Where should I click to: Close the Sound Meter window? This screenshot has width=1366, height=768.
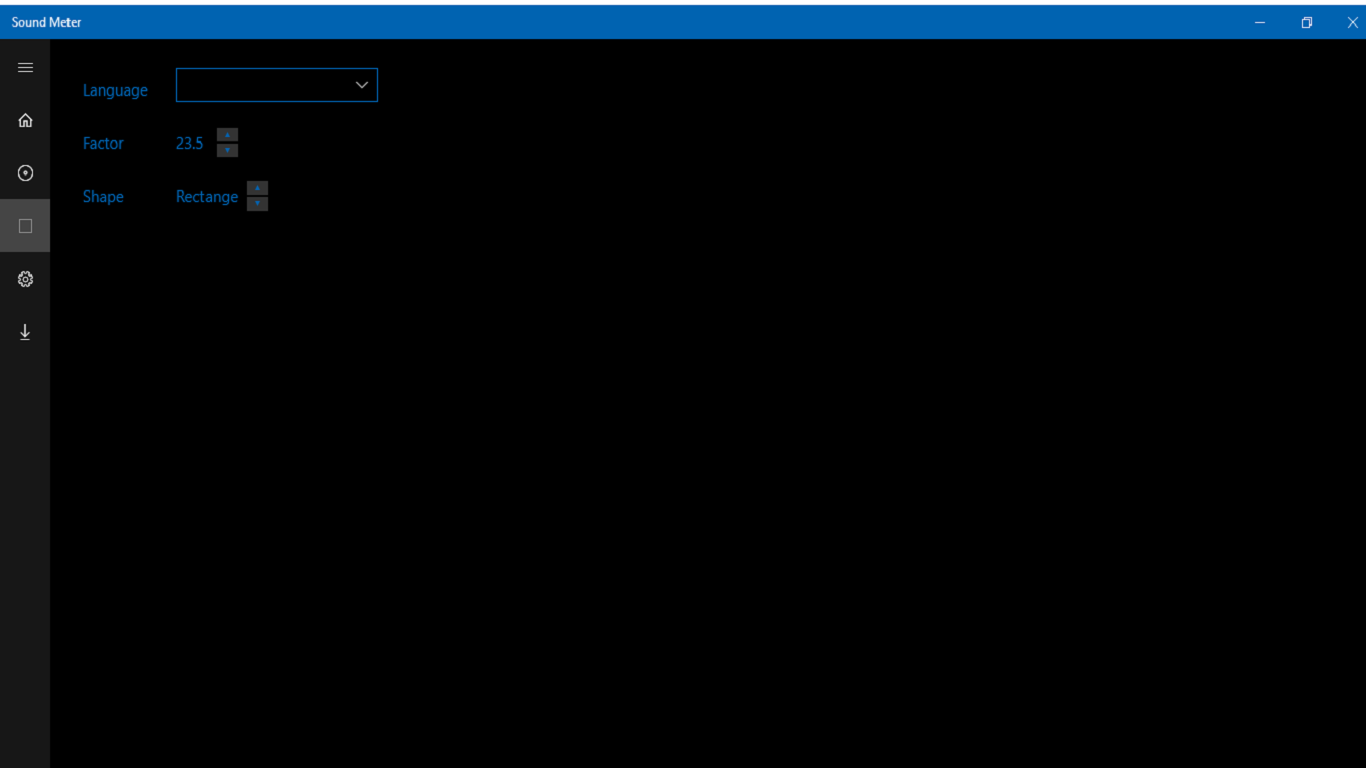pyautogui.click(x=1352, y=22)
